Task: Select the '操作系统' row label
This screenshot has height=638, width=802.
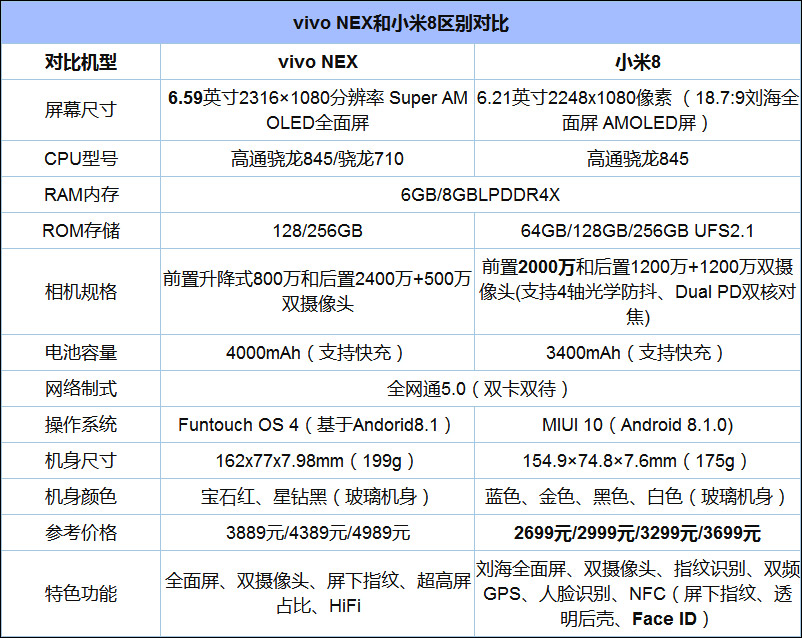Action: pyautogui.click(x=81, y=425)
